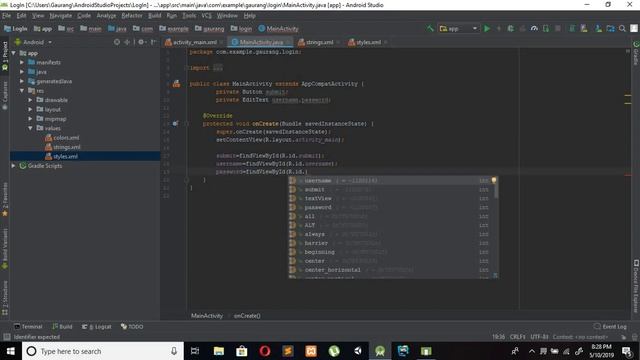Click autocomplete popup scrollbar
640x360 pixels.
point(496,191)
